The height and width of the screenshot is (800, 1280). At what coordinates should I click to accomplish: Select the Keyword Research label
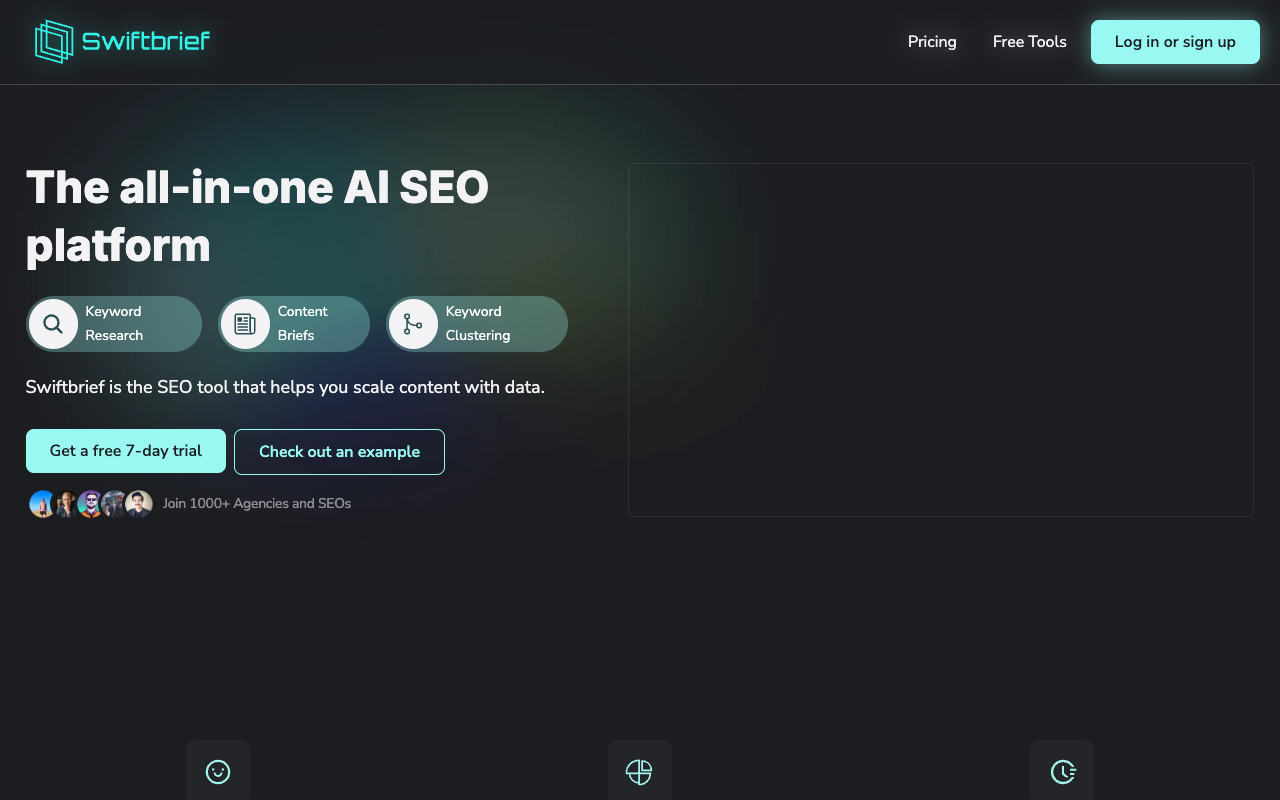coord(114,323)
